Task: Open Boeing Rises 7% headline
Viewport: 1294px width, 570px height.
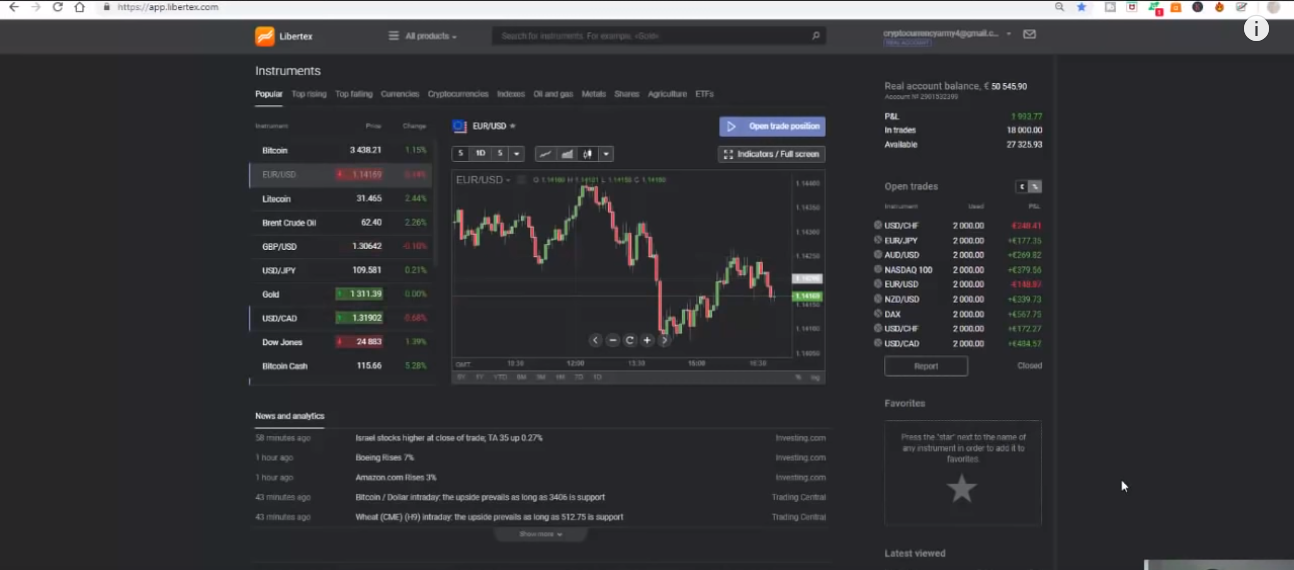Action: pos(384,458)
